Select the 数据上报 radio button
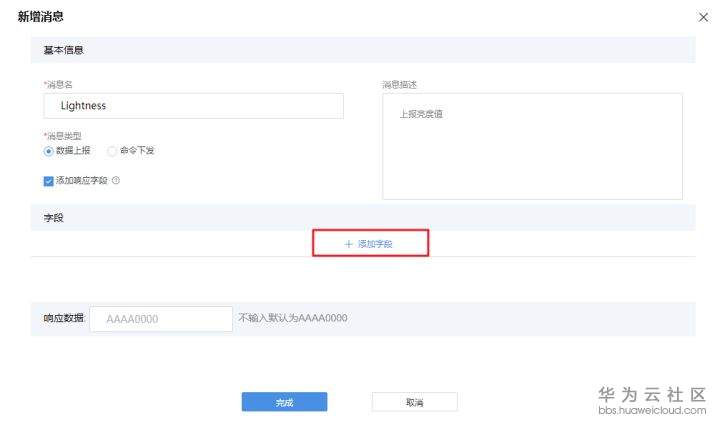 click(x=49, y=151)
